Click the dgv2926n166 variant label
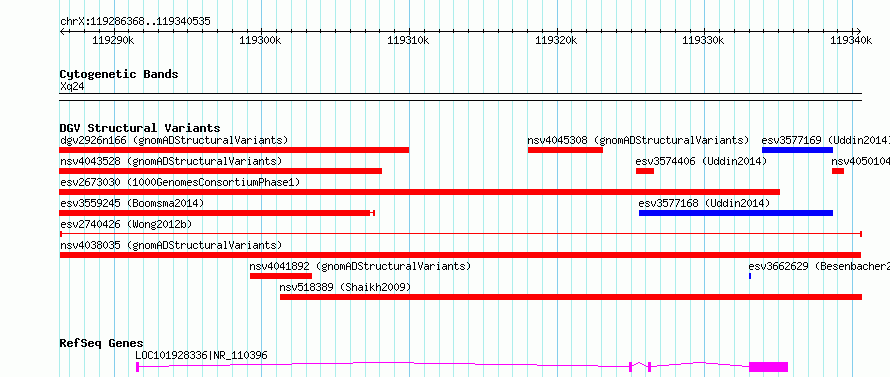The height and width of the screenshot is (377, 890). click(x=174, y=140)
